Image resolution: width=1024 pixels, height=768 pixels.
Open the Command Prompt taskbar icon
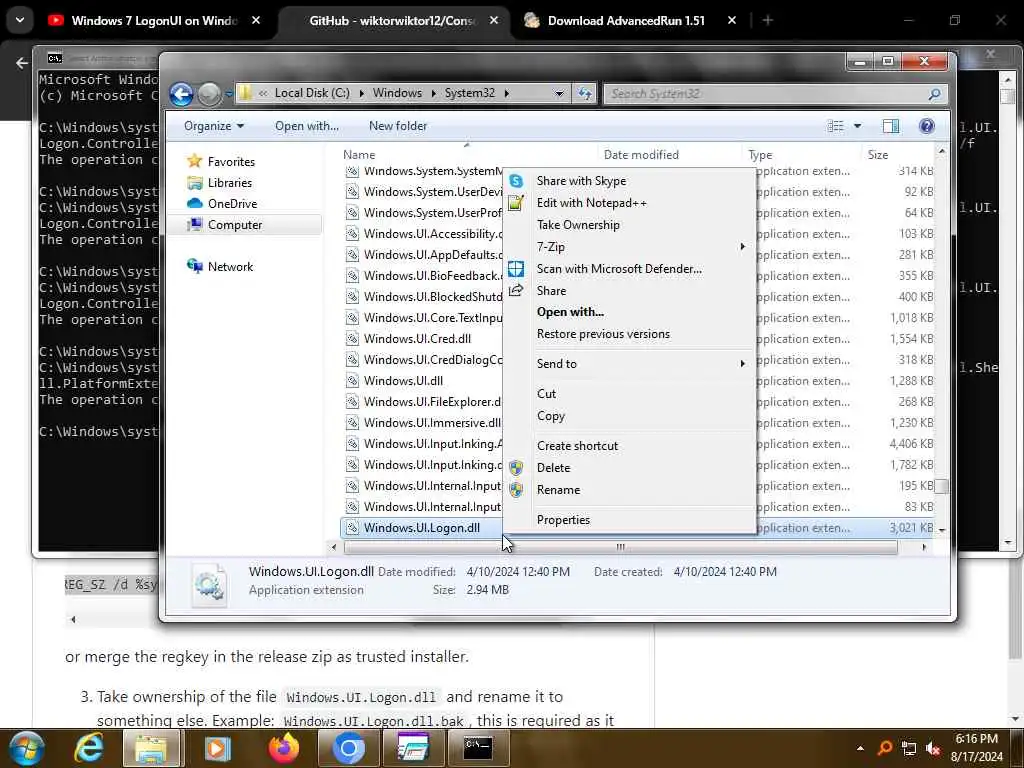click(478, 747)
